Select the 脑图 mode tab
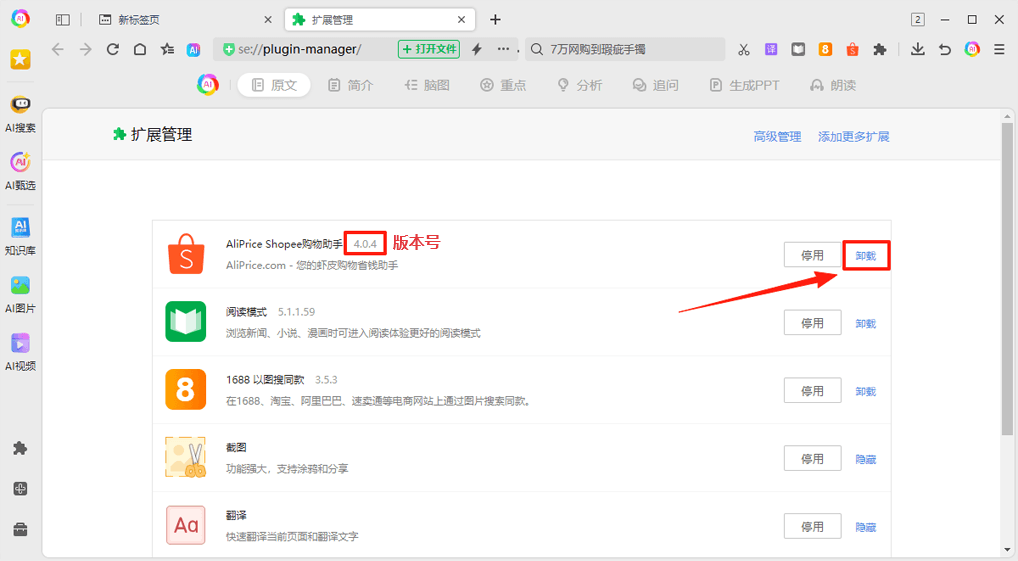This screenshot has height=561, width=1018. [427, 85]
